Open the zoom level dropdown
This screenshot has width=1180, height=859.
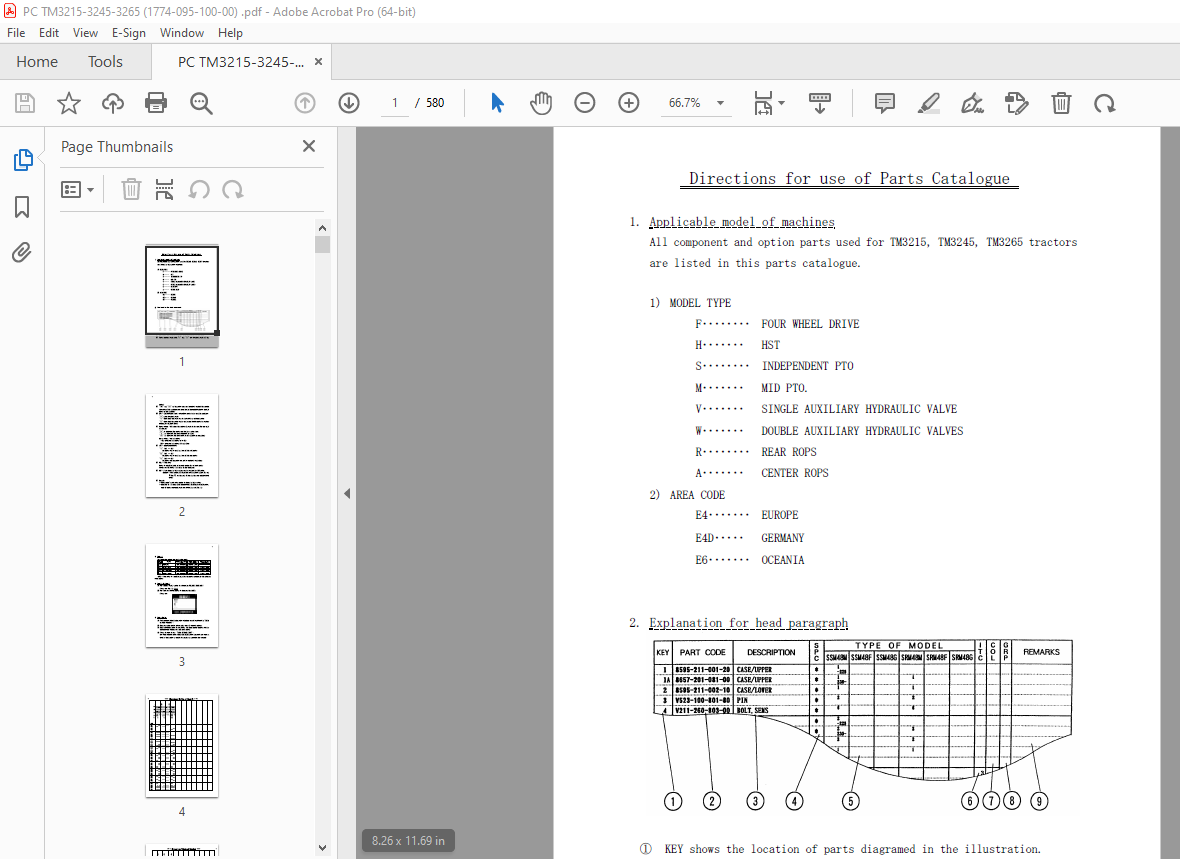tap(720, 103)
